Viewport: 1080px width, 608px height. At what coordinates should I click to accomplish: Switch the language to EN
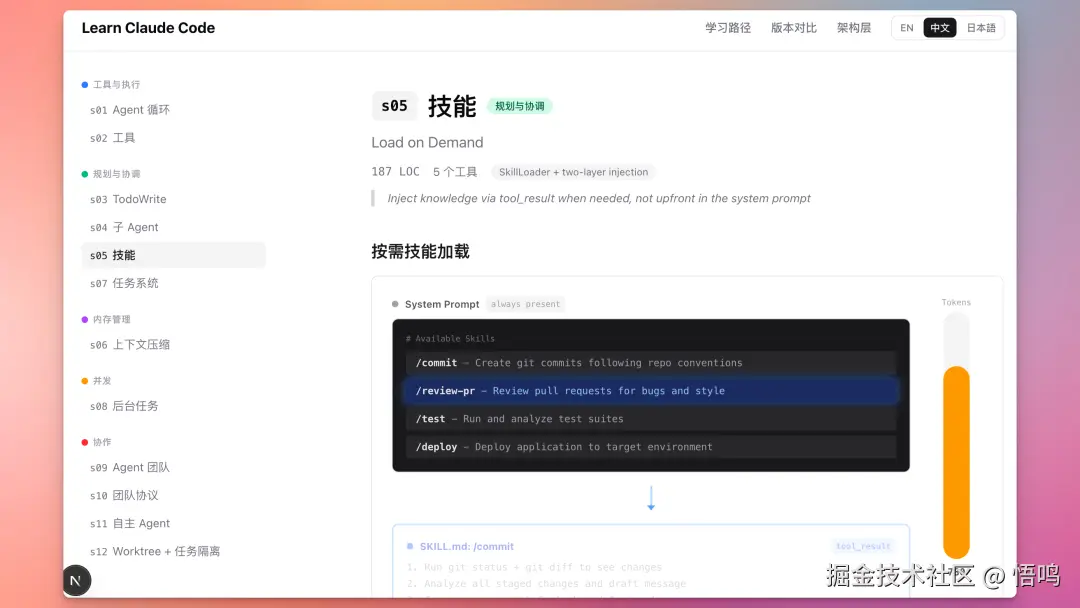click(x=906, y=27)
